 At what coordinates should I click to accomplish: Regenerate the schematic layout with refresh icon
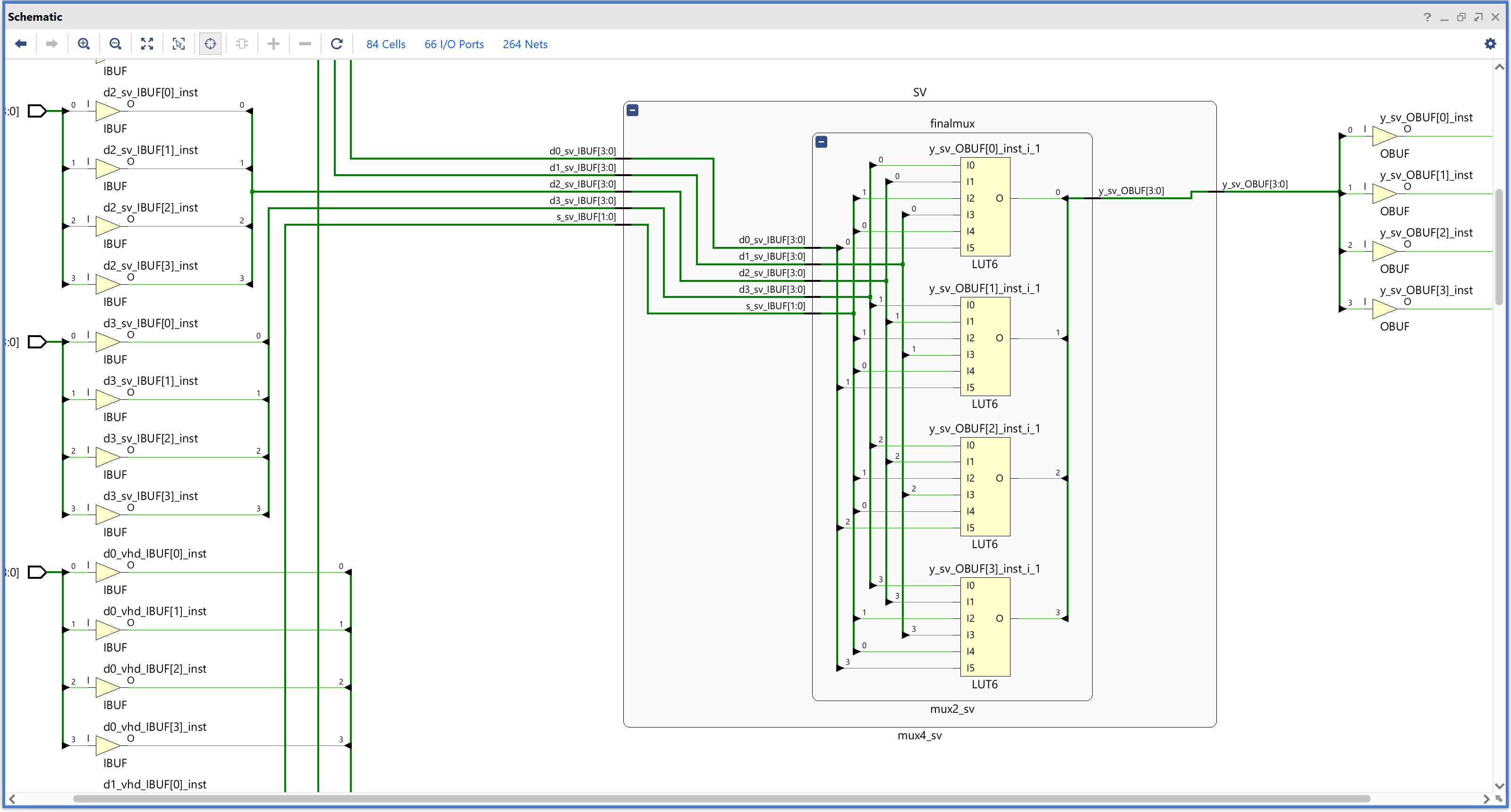pyautogui.click(x=337, y=43)
